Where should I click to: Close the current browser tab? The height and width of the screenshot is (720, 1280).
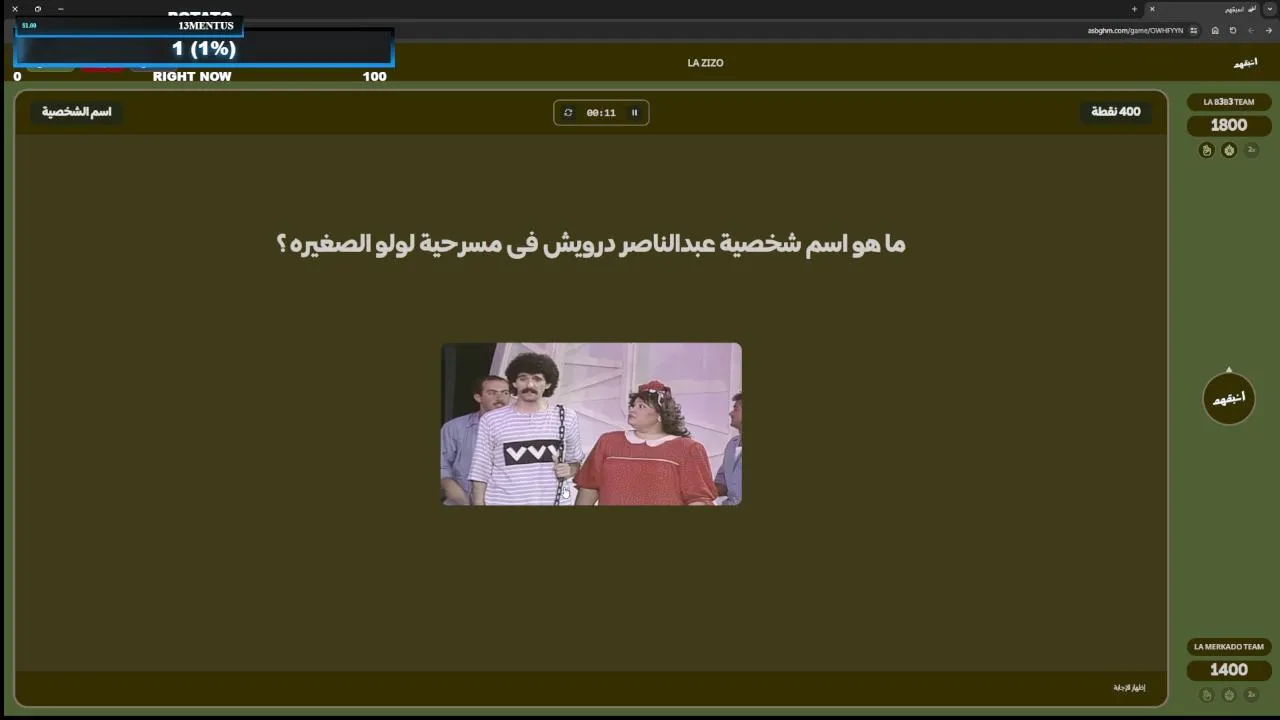coord(1152,9)
